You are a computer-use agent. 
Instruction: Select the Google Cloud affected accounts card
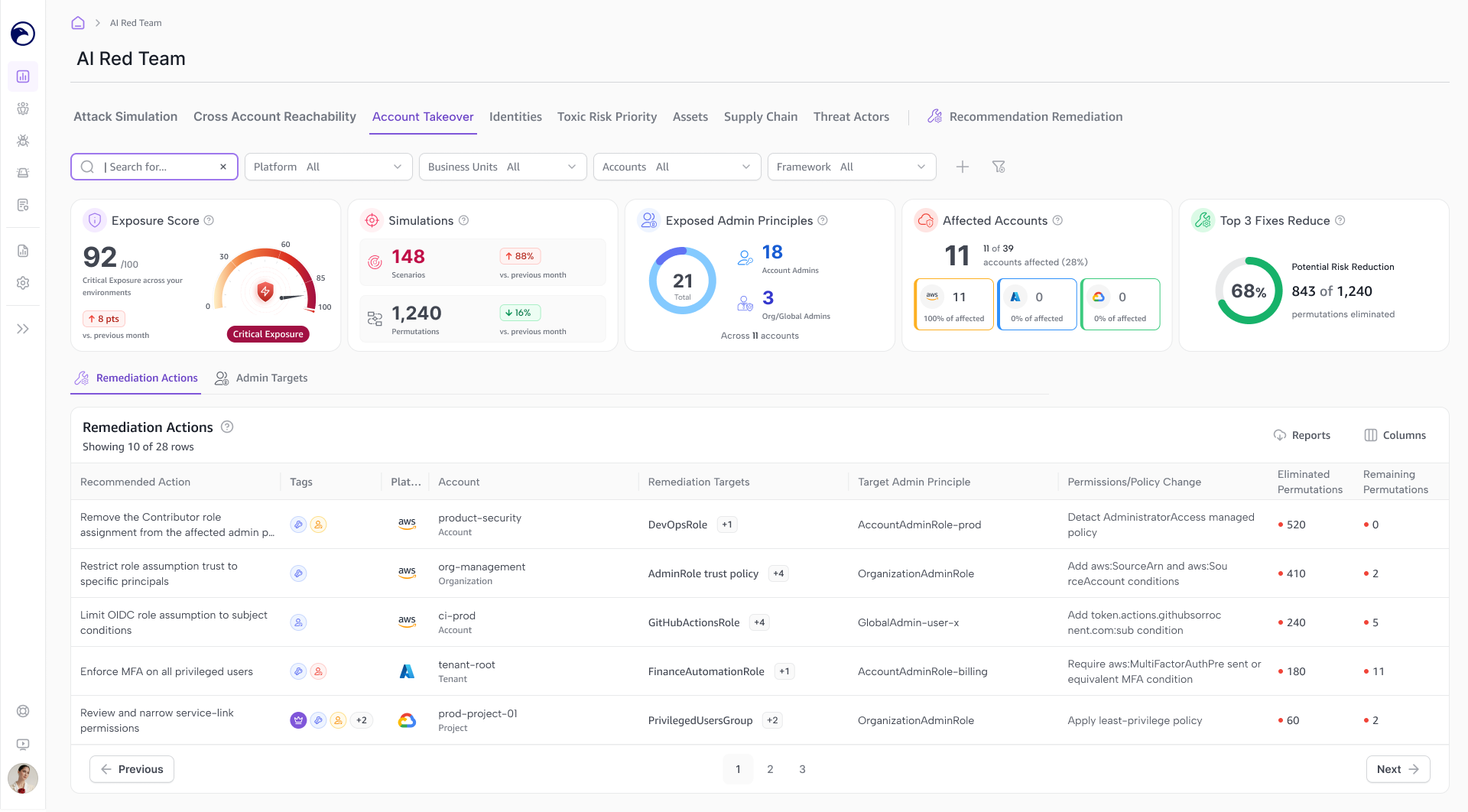tap(1120, 304)
